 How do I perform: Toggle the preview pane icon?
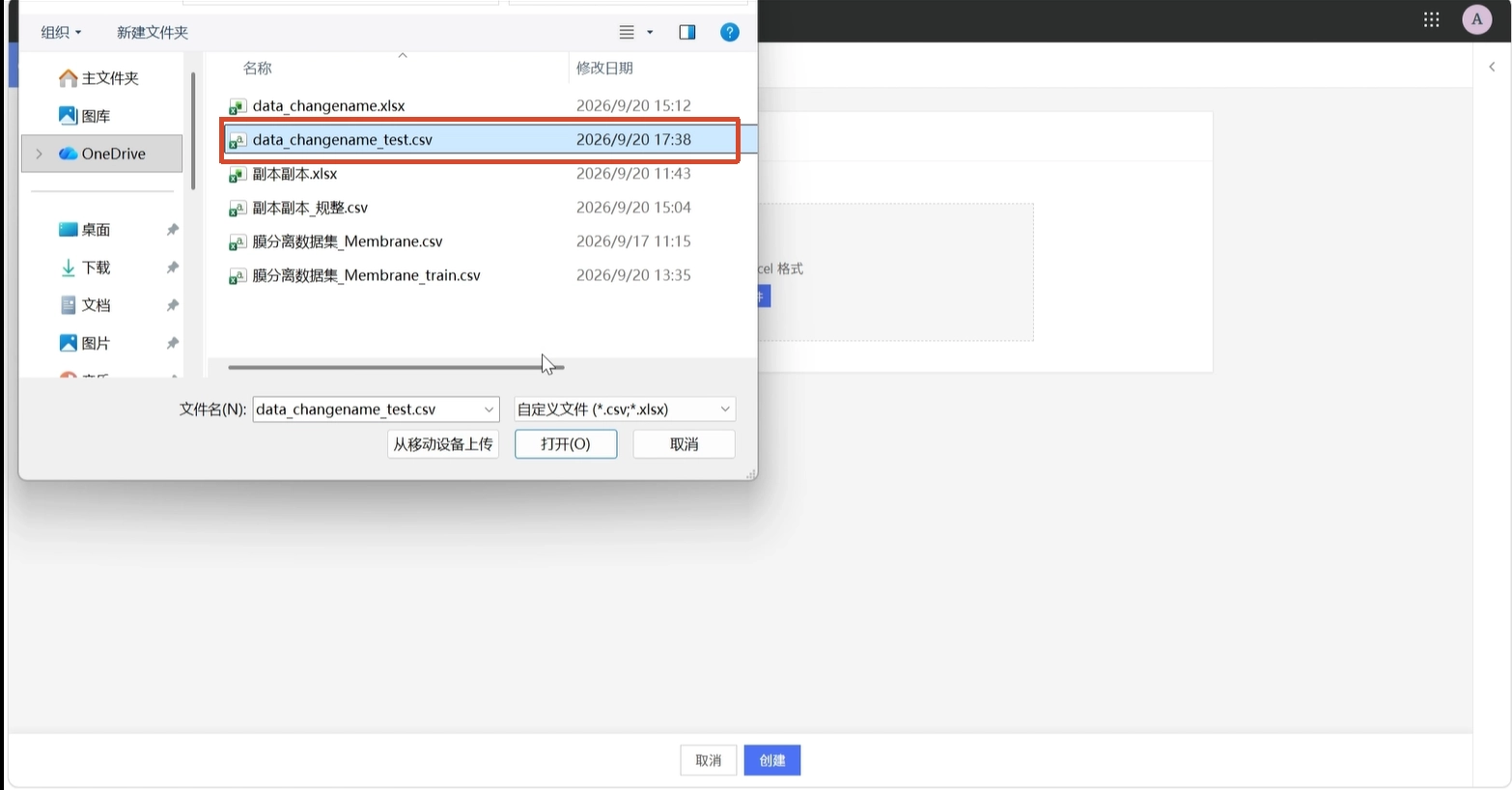click(687, 32)
